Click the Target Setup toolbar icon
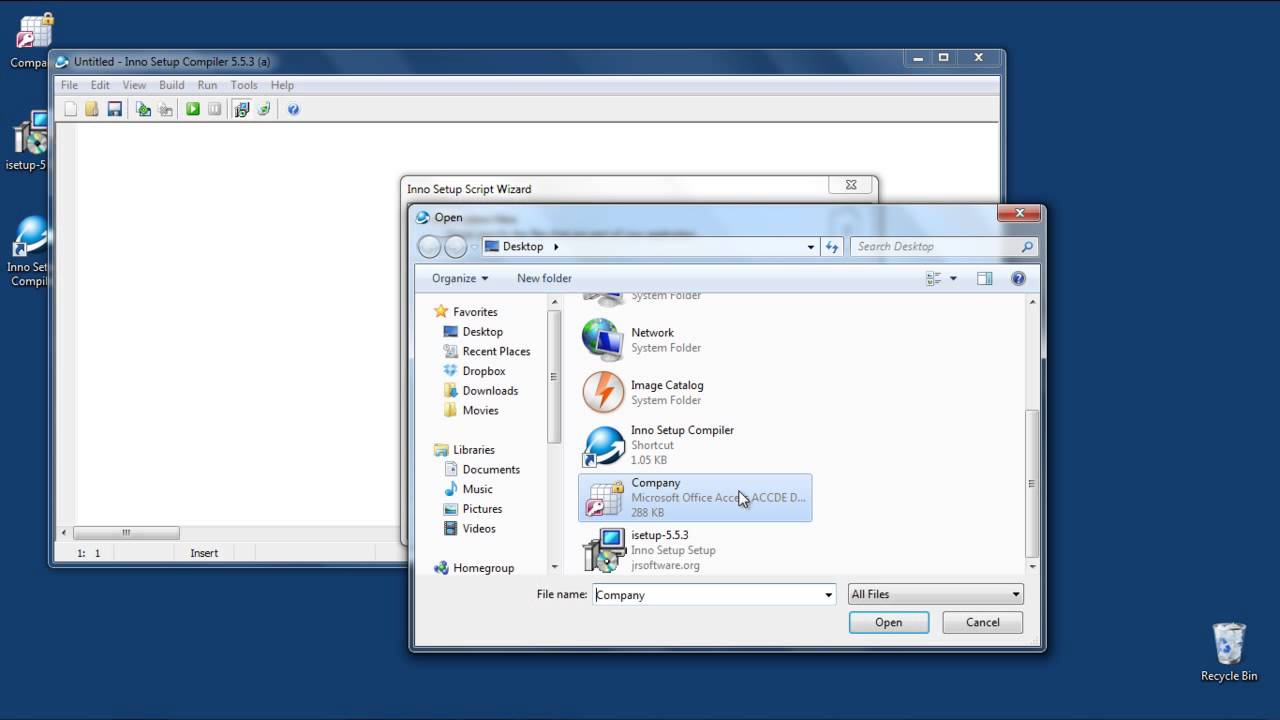This screenshot has width=1280, height=720. [x=241, y=109]
